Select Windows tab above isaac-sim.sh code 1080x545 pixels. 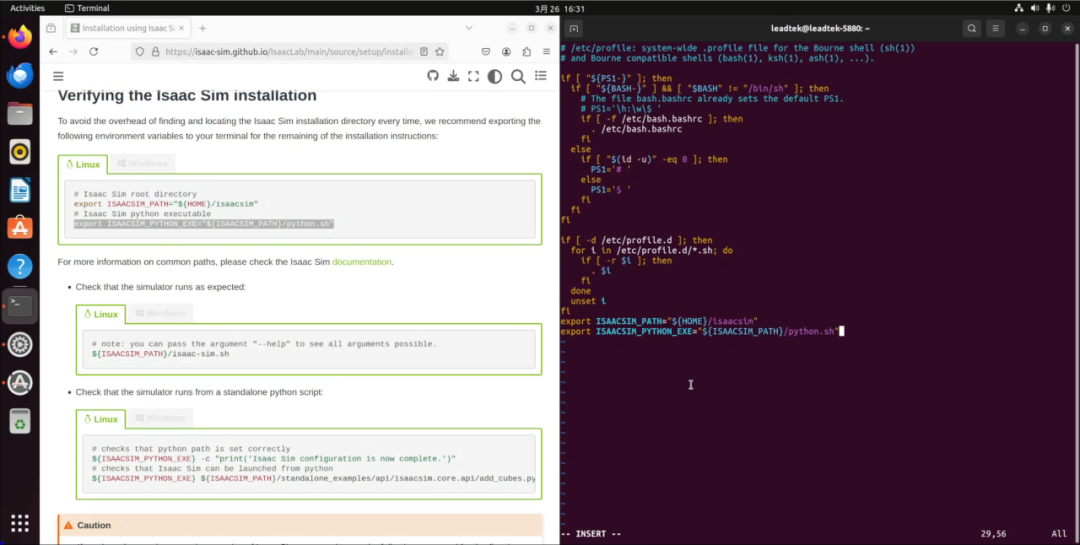pos(160,314)
